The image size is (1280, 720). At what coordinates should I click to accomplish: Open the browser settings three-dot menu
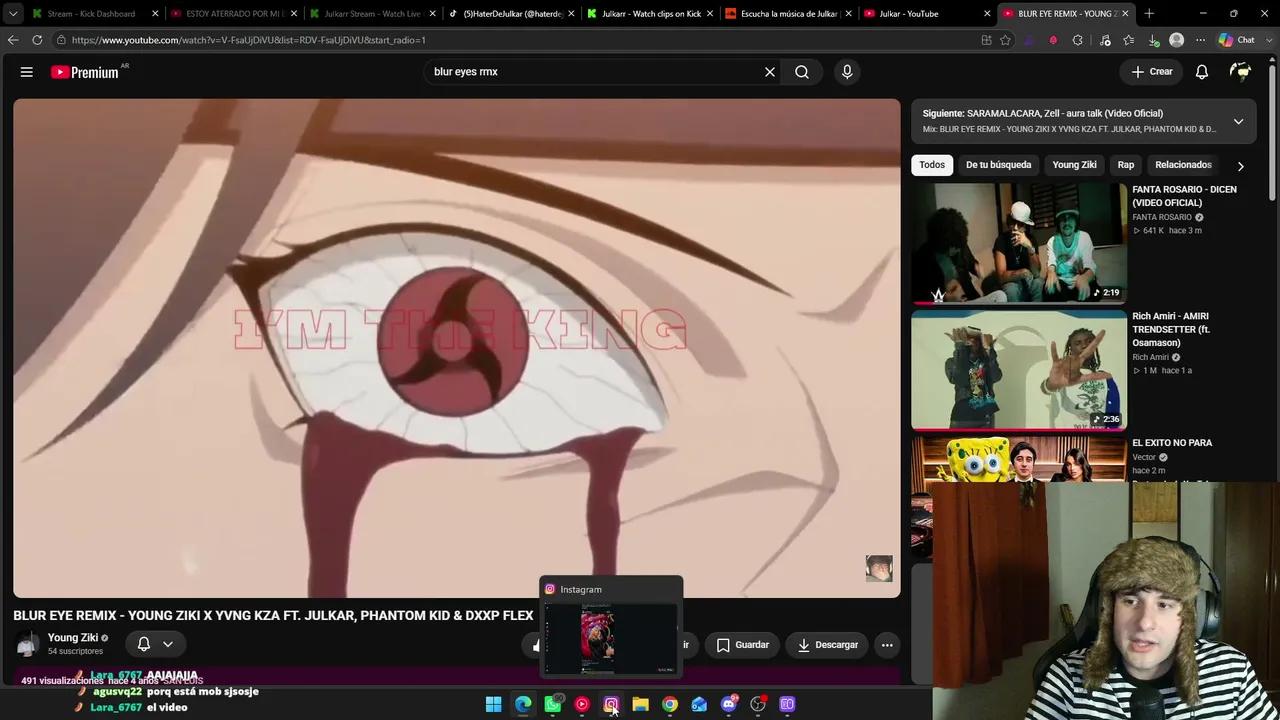point(1200,40)
